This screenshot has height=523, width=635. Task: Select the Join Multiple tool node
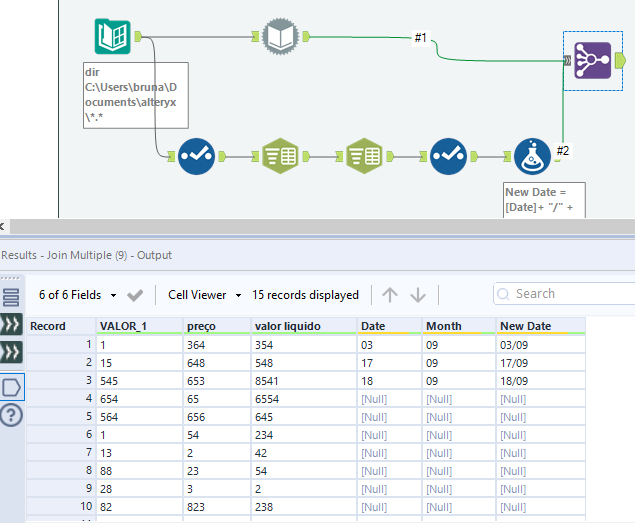[x=593, y=60]
